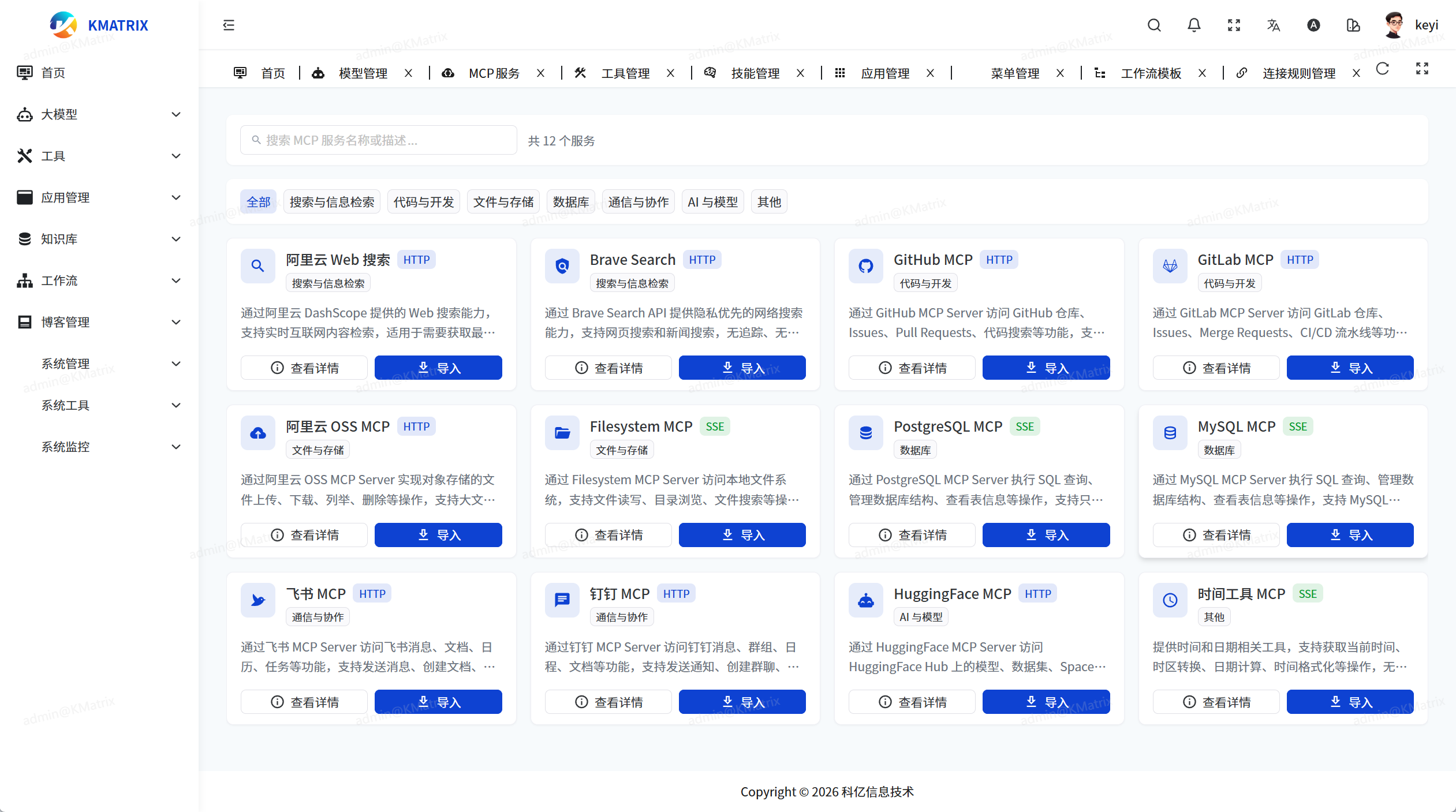This screenshot has height=812, width=1456.
Task: Filter by AI 与模型 category
Action: pos(713,202)
